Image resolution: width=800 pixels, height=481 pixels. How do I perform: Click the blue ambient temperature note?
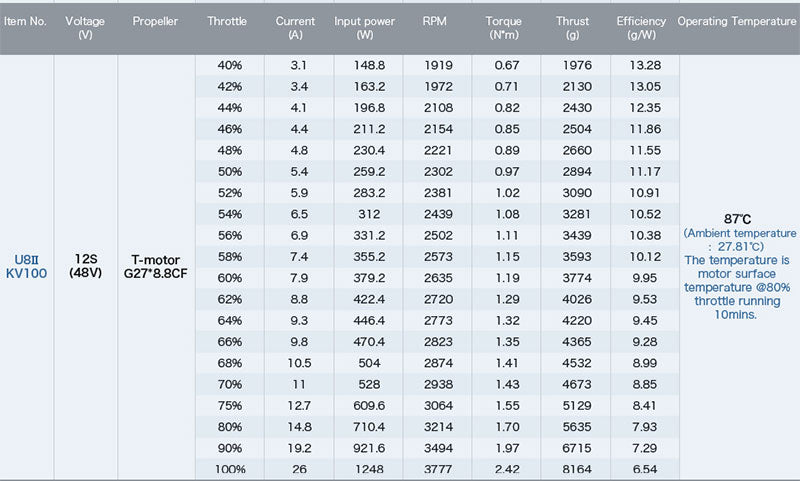pos(738,239)
